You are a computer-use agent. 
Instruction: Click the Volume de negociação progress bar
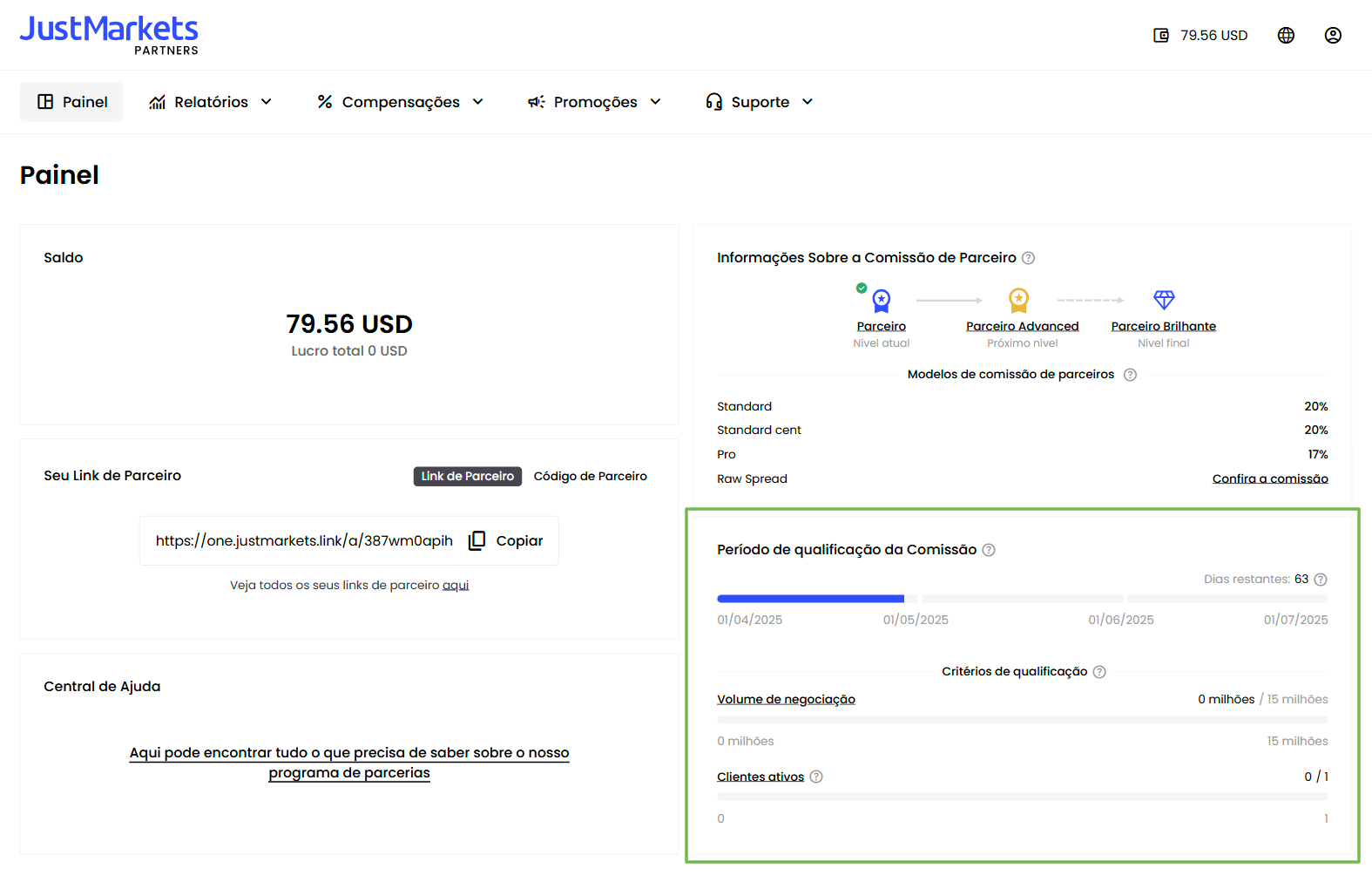(1023, 720)
